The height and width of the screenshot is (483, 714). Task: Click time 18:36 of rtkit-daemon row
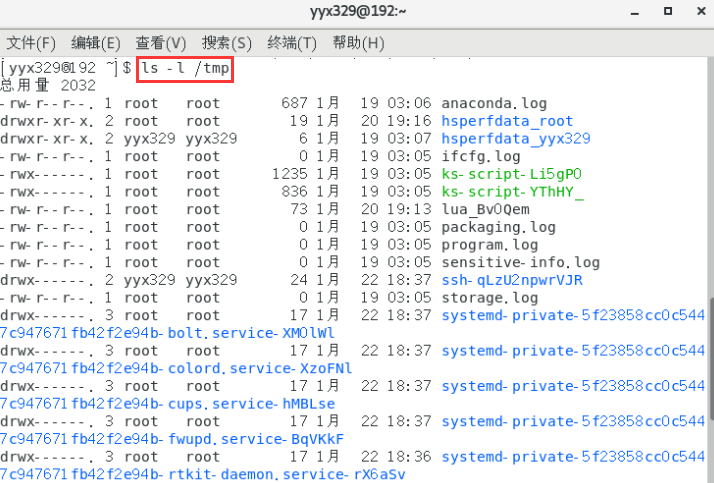coord(409,457)
